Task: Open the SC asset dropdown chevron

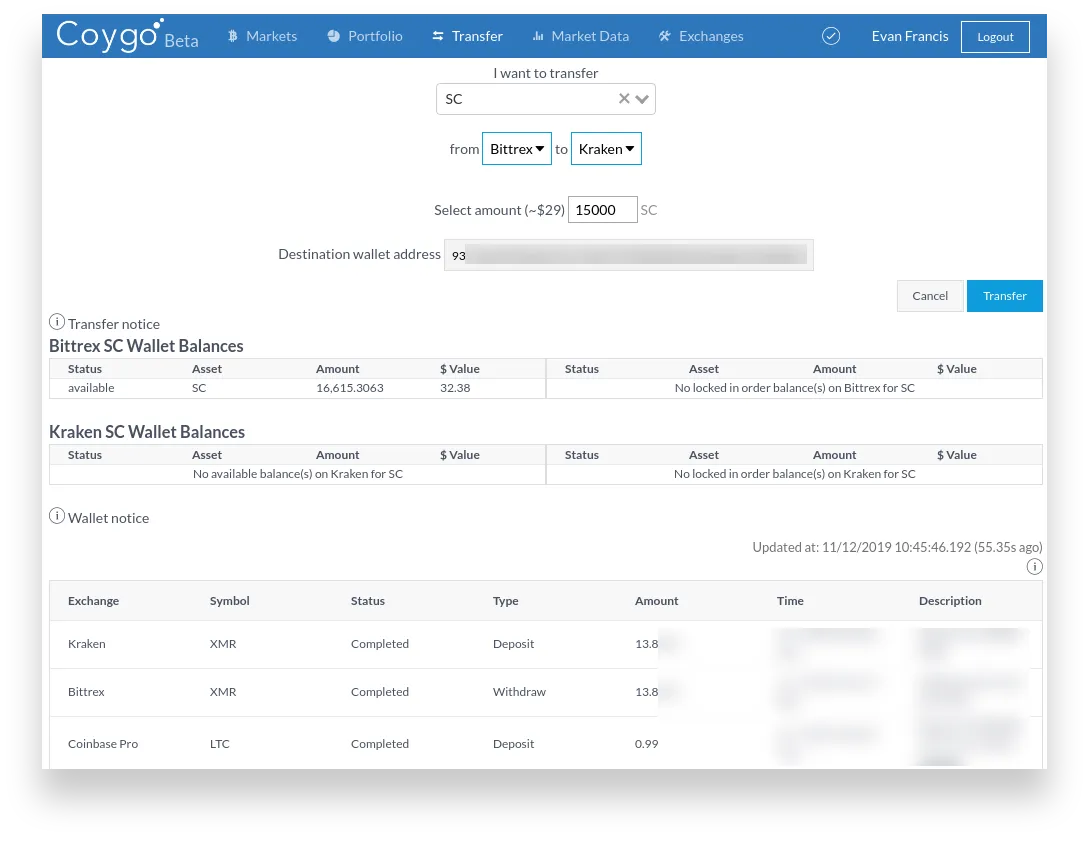Action: pos(642,99)
